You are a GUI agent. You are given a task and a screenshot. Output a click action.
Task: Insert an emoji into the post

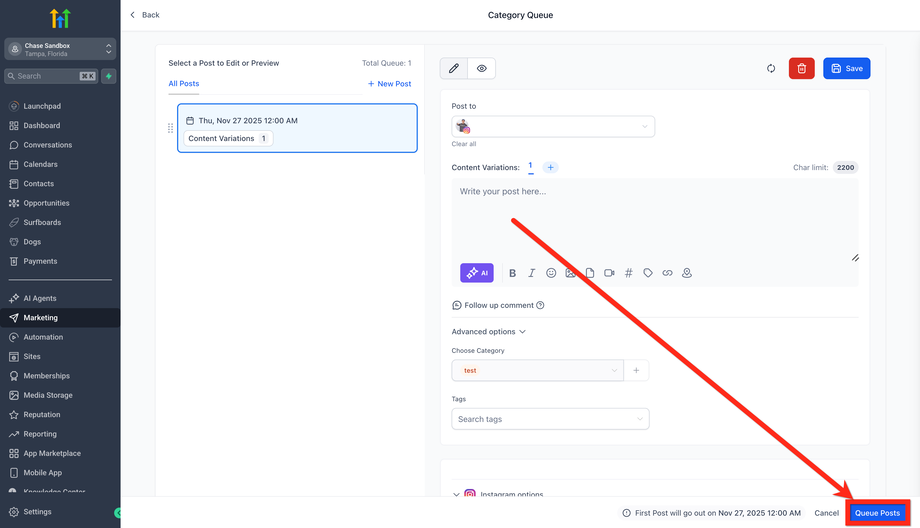[x=551, y=273]
